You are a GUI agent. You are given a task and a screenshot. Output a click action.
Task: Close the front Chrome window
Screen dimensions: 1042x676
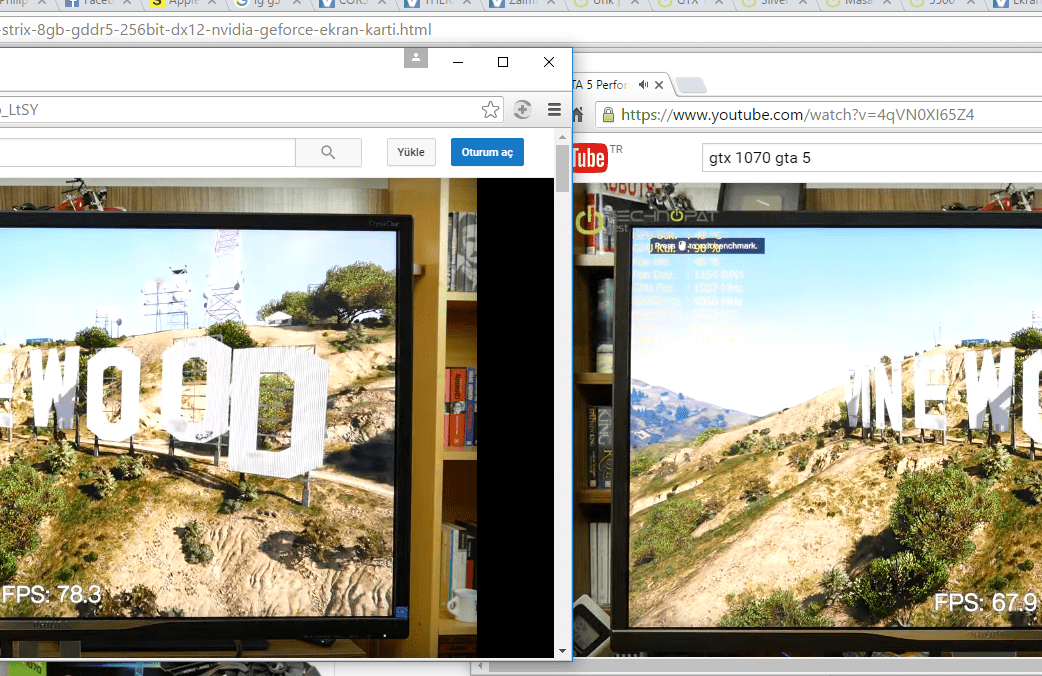(x=549, y=62)
